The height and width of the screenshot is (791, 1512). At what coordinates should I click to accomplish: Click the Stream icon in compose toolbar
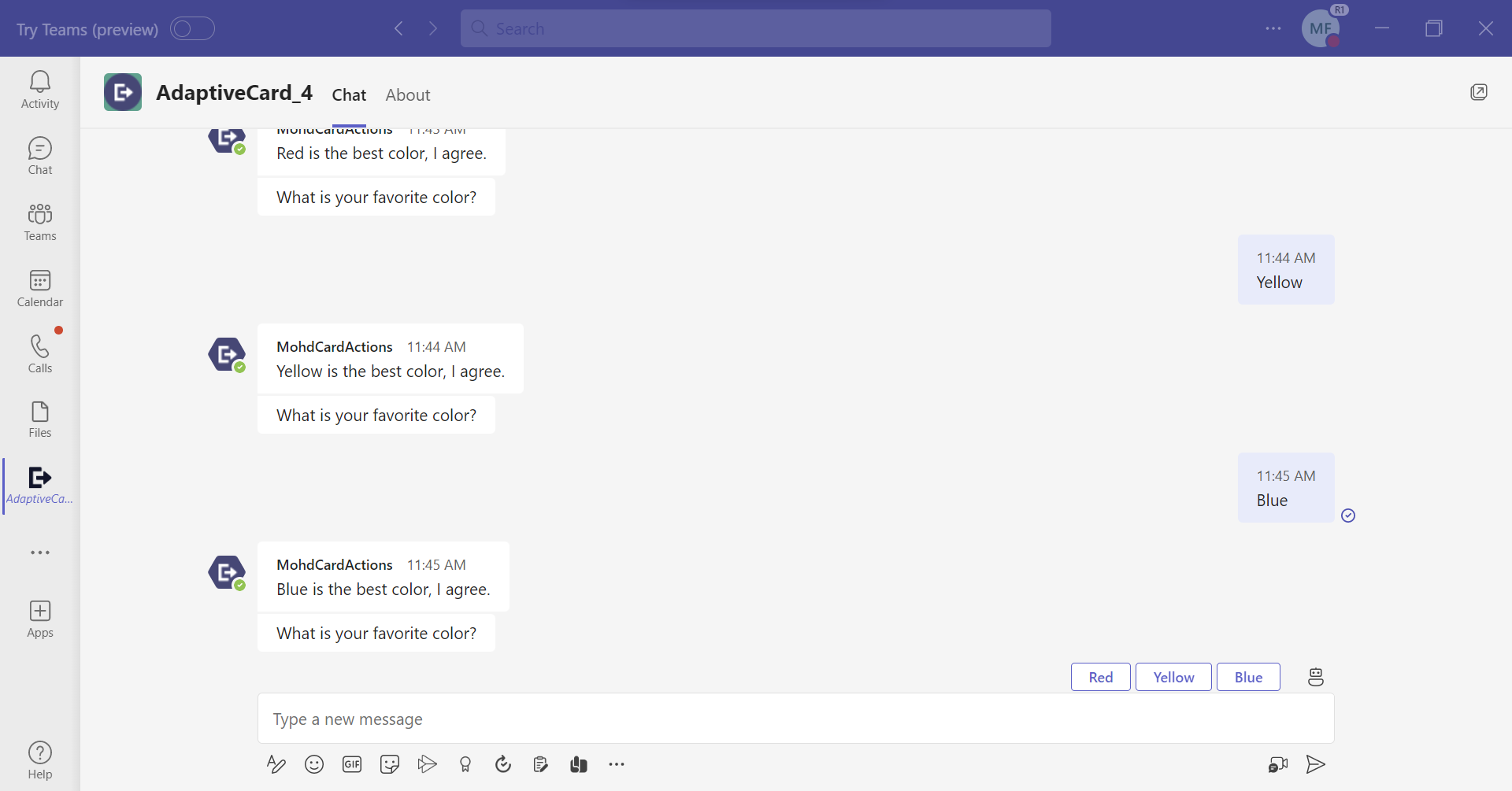click(x=428, y=764)
